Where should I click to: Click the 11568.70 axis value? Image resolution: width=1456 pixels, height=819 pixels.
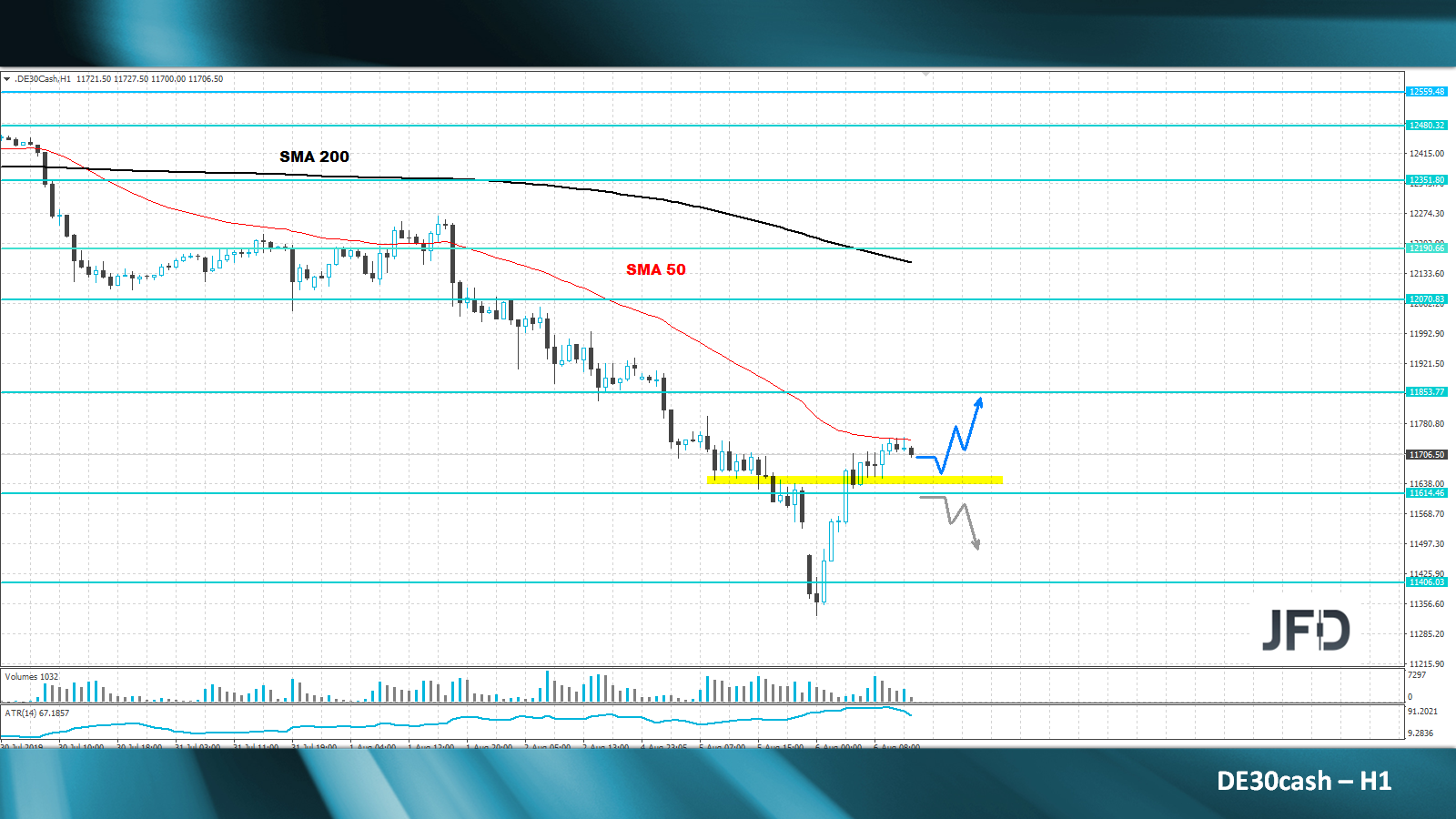(1427, 514)
